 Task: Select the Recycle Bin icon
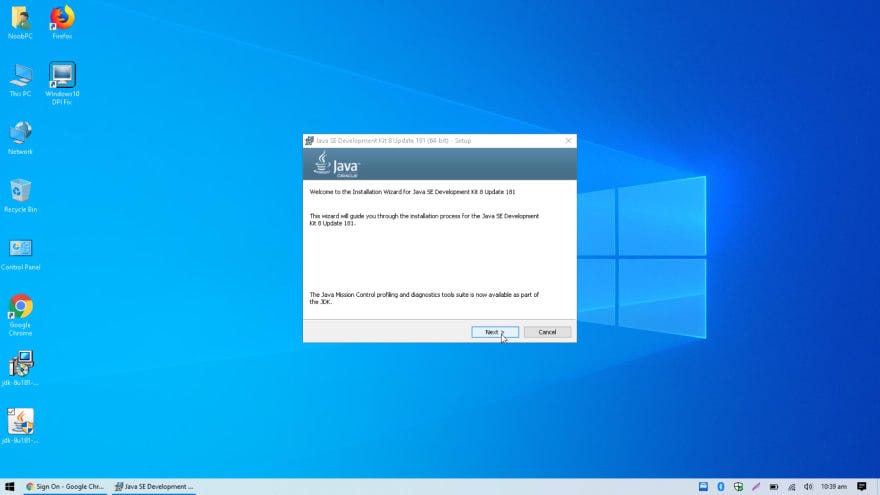[20, 196]
